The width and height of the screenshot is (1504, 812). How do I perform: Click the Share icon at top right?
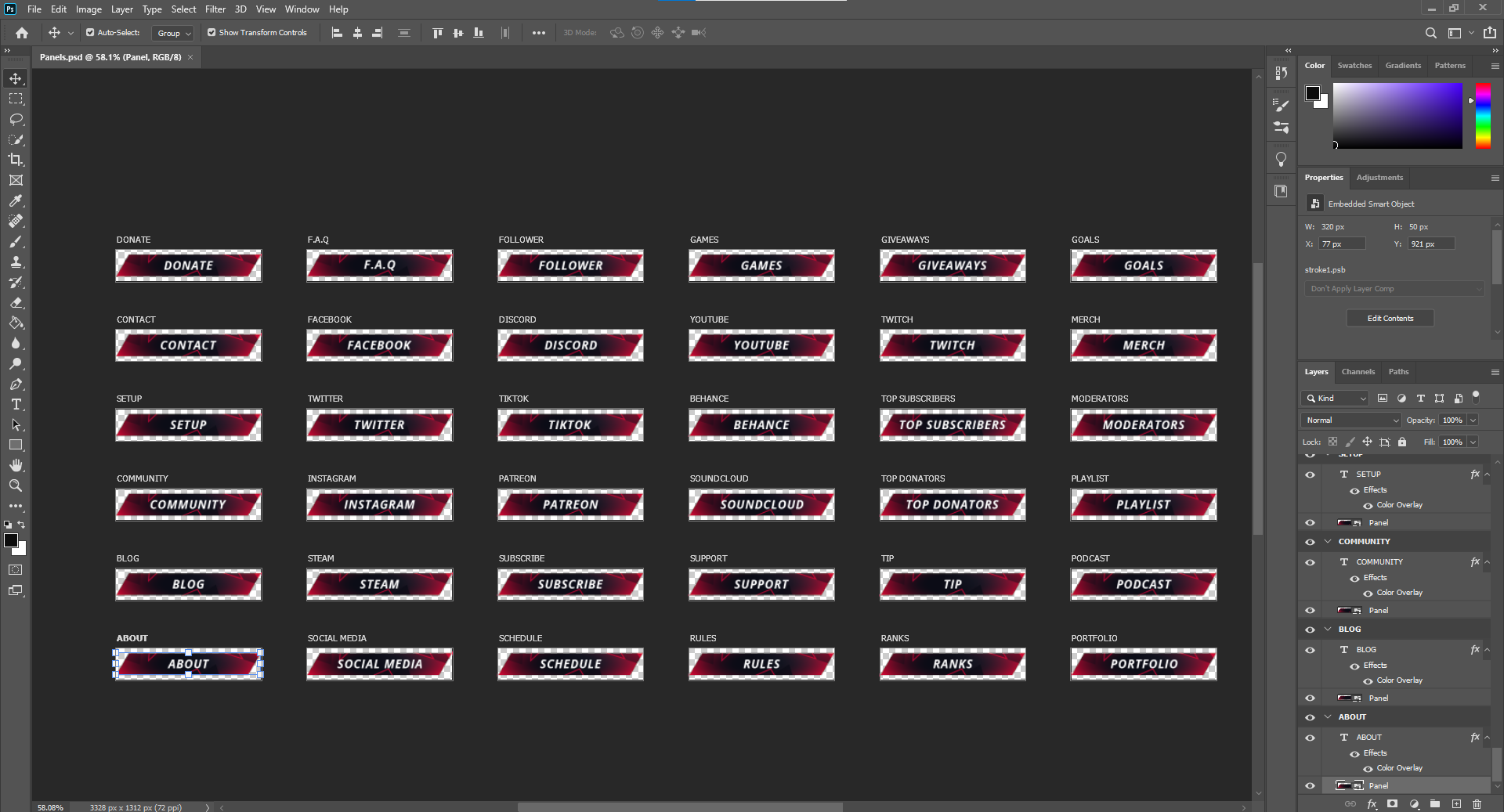tap(1489, 33)
